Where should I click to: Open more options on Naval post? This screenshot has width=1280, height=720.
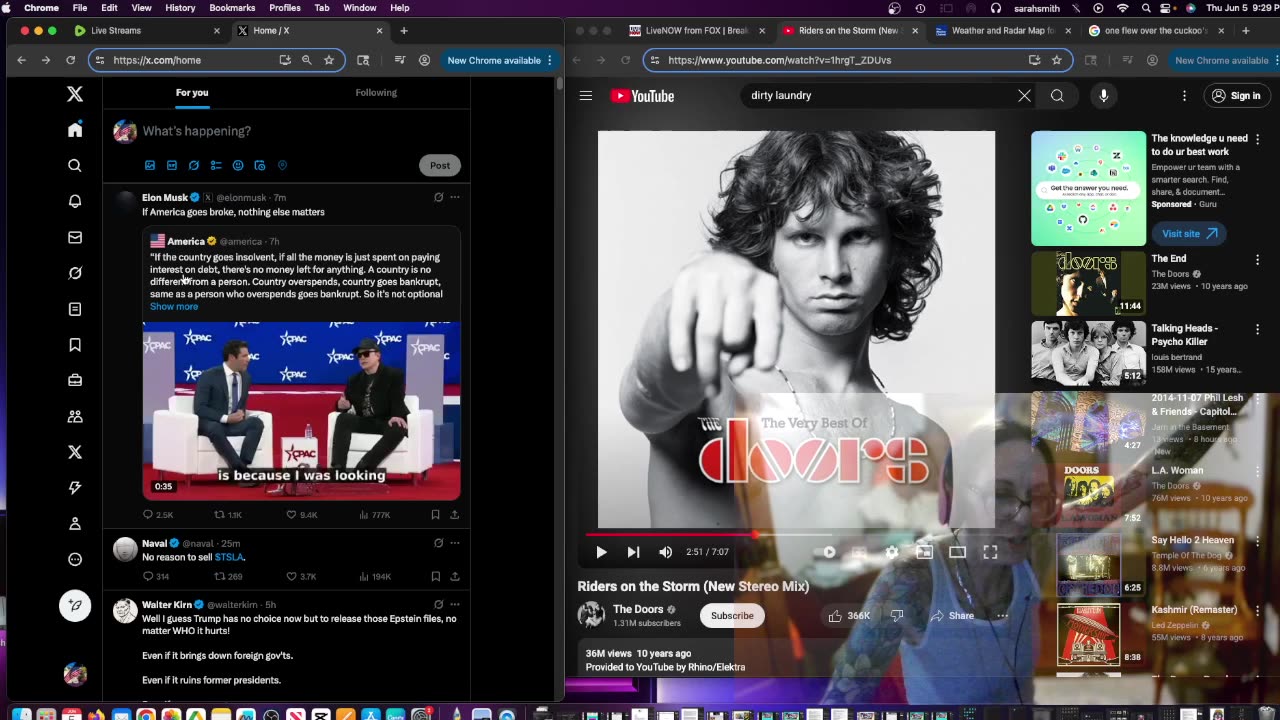455,543
